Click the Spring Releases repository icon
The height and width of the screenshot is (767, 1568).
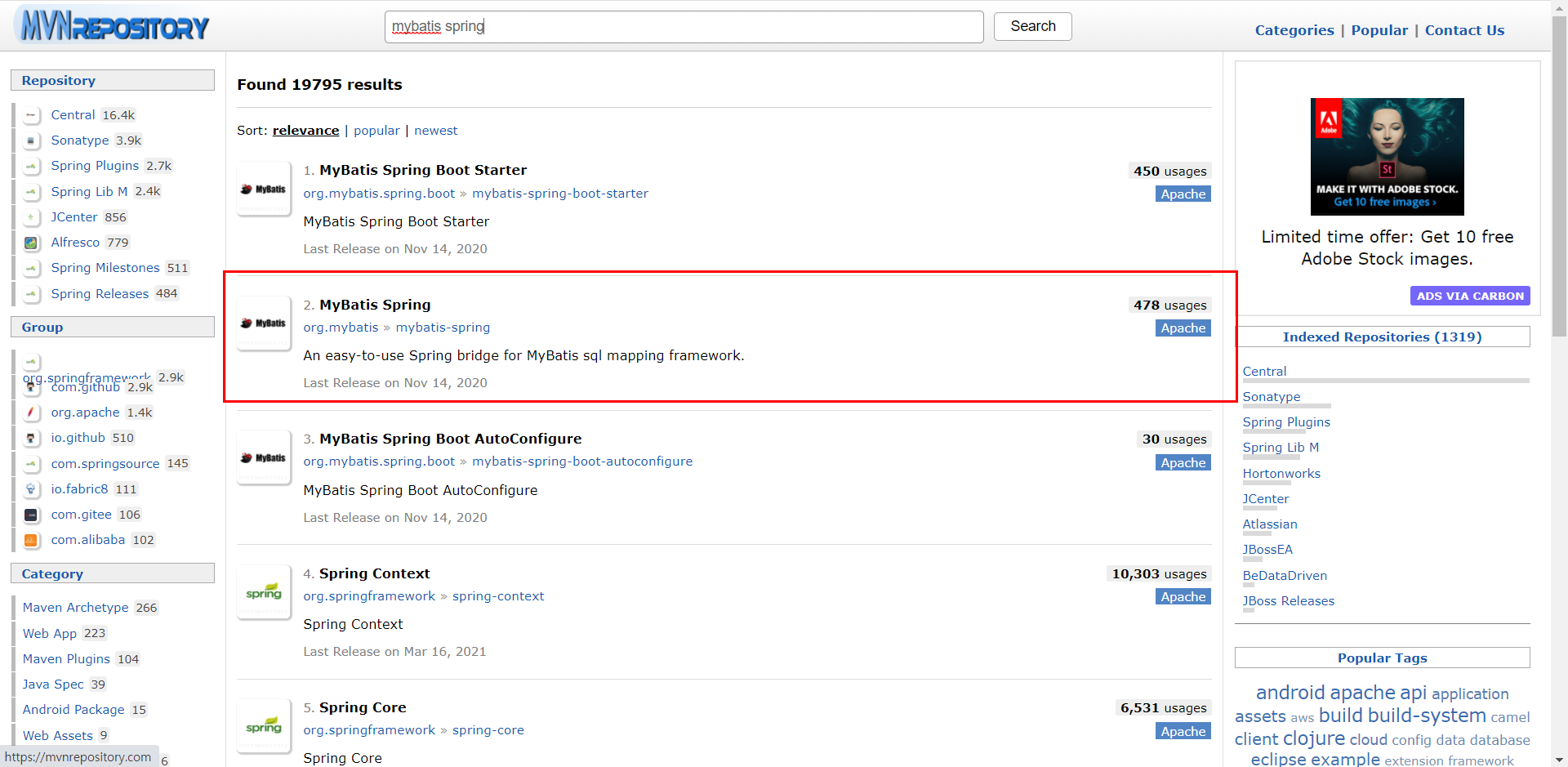(x=31, y=294)
